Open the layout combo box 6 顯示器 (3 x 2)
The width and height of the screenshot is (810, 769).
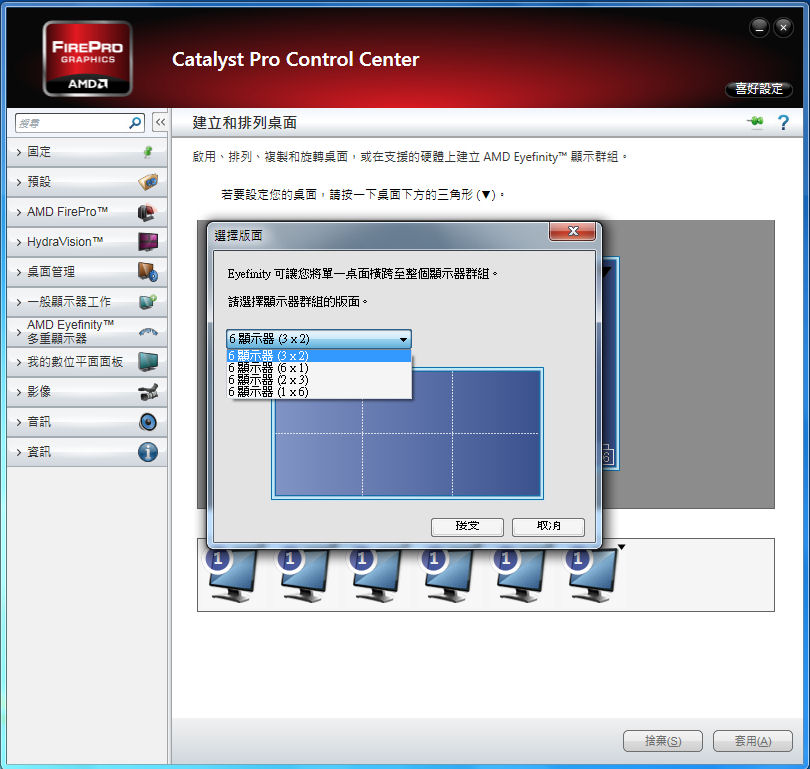coord(319,339)
